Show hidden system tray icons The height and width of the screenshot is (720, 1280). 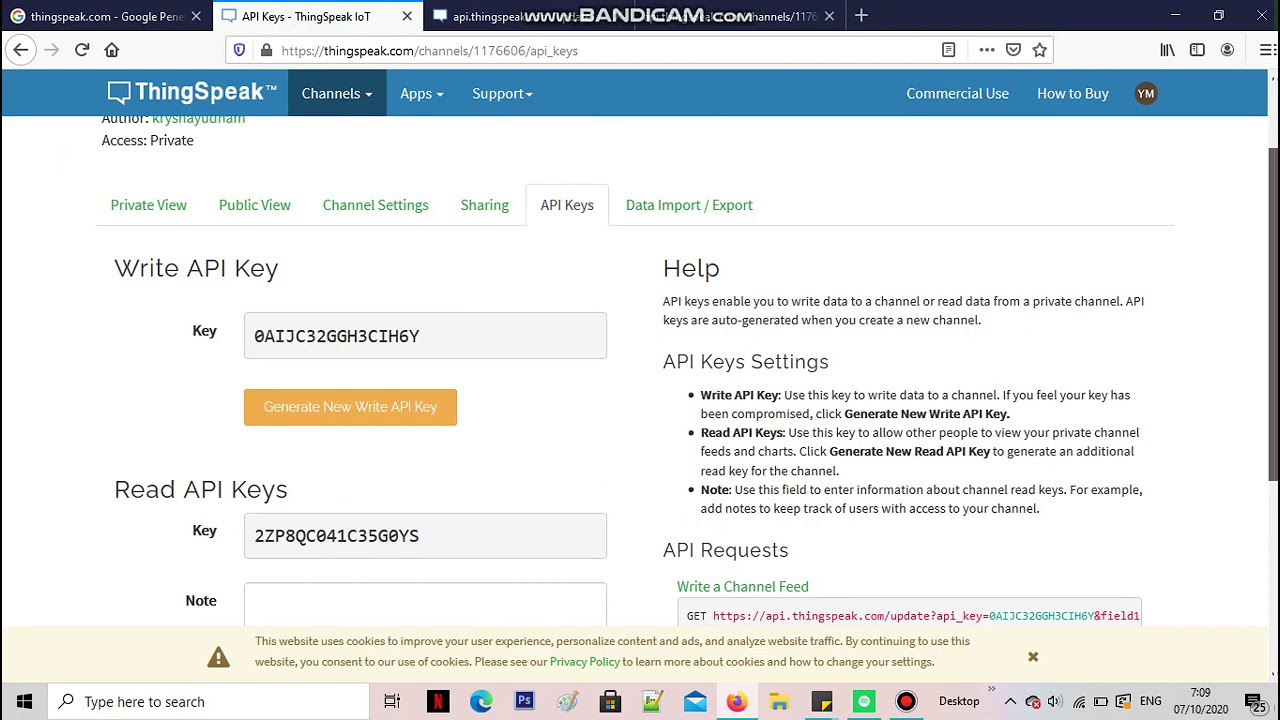pos(1010,702)
